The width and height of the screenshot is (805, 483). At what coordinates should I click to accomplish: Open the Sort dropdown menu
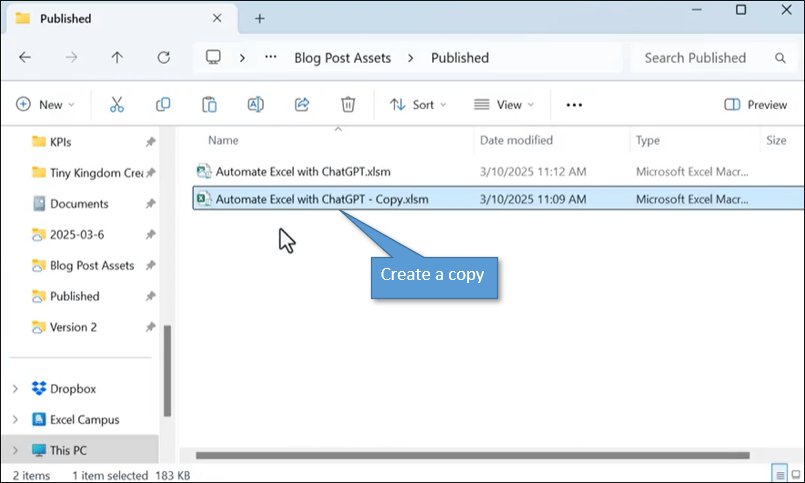(x=417, y=104)
